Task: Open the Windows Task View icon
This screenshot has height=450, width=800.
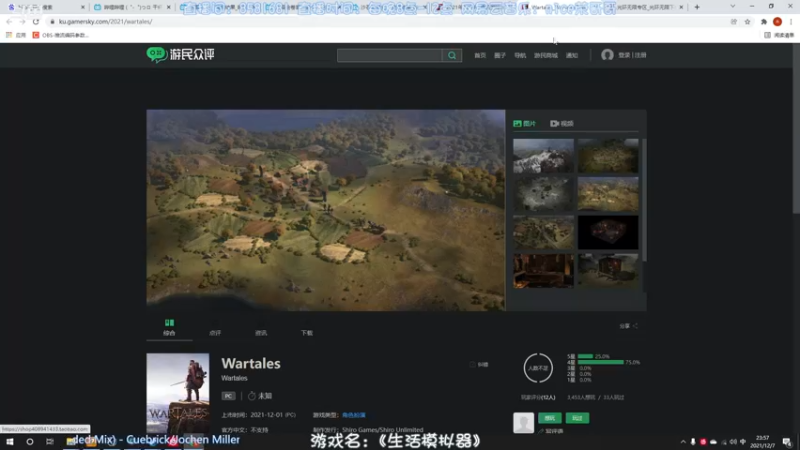Action: 49,441
